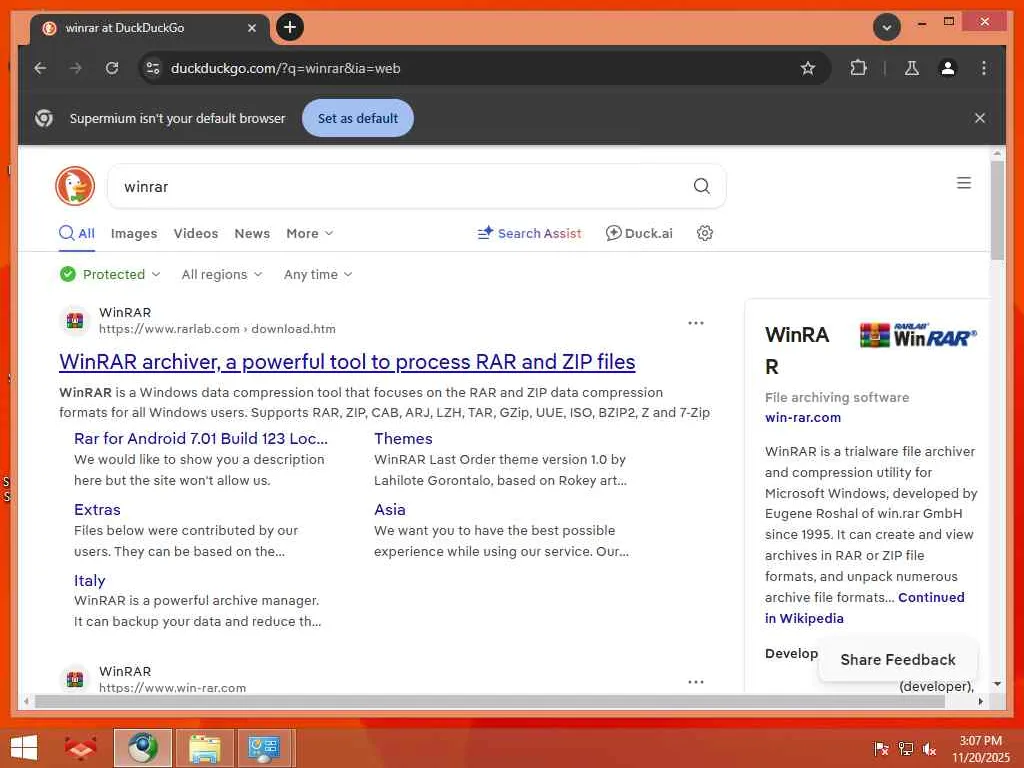This screenshot has height=768, width=1024.
Task: Click the forward navigation arrow
Action: pos(76,68)
